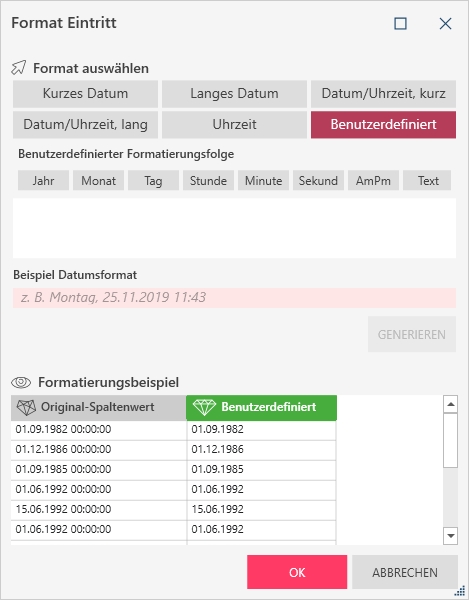Select formatted cell 01.12.1986
Screen dimensions: 469x600
pyautogui.click(x=262, y=450)
